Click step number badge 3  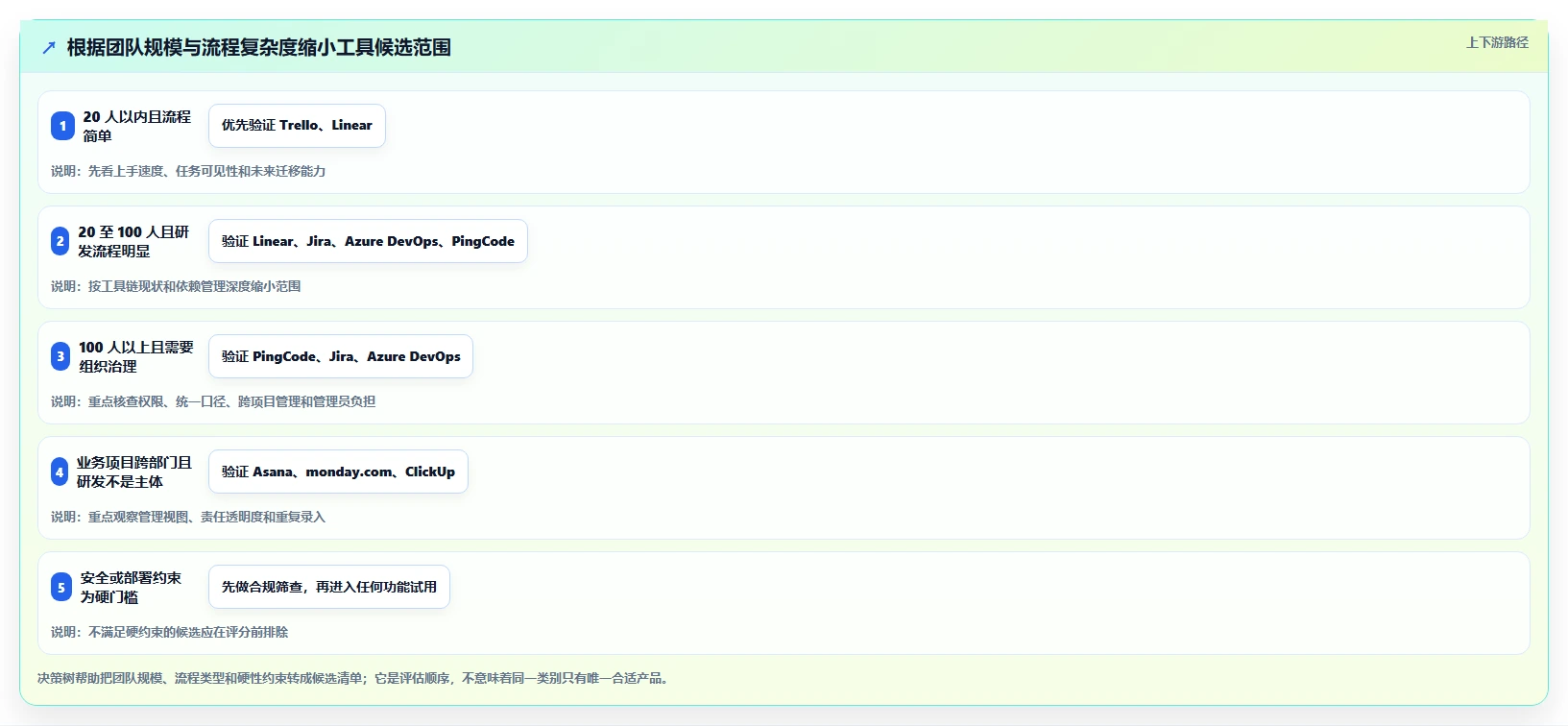pyautogui.click(x=60, y=356)
